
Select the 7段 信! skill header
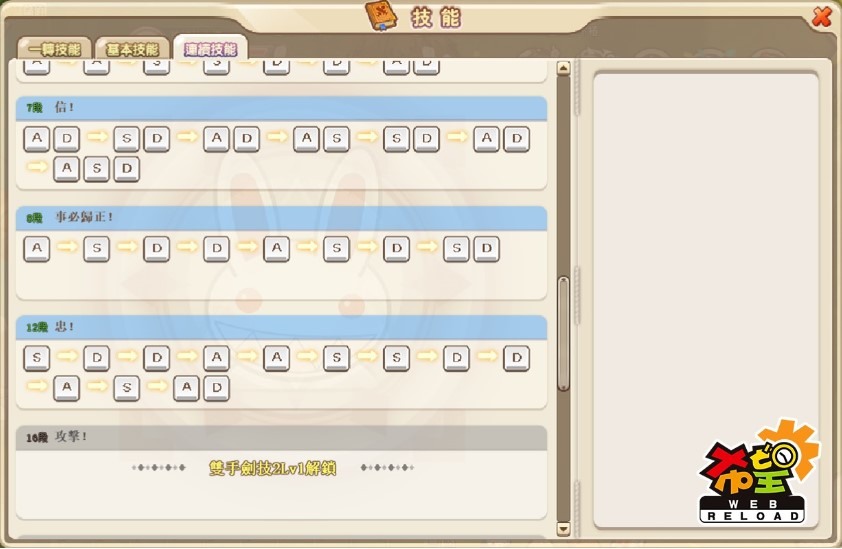[281, 108]
